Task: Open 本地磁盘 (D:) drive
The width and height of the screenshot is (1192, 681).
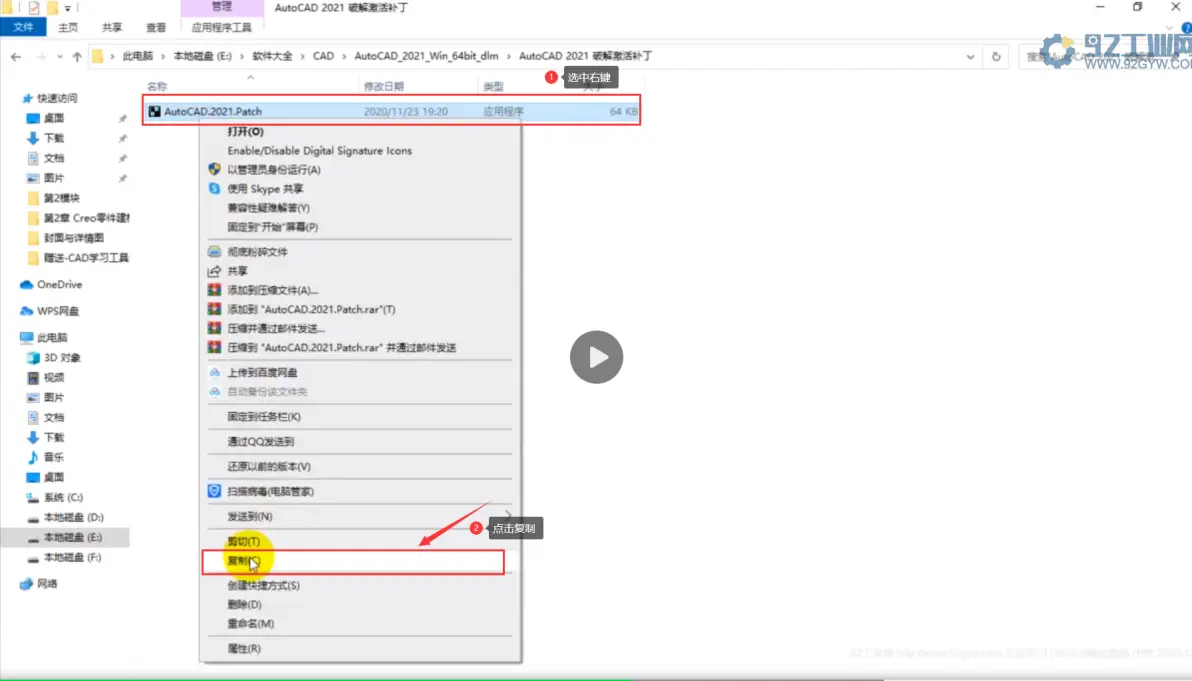Action: click(73, 517)
